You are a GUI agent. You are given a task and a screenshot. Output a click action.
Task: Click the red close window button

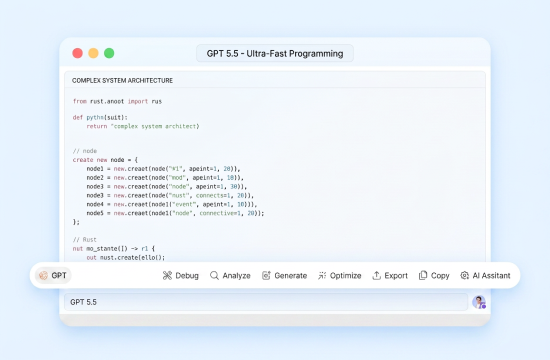click(x=78, y=53)
